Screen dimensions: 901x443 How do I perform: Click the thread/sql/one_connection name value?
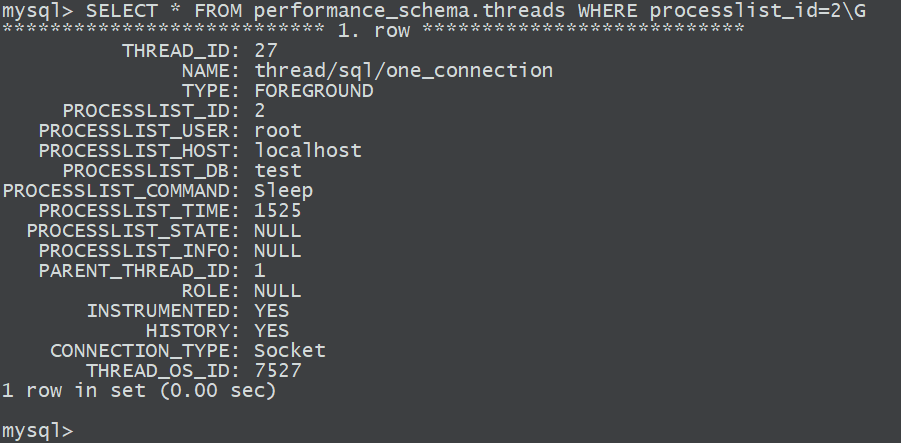point(403,71)
